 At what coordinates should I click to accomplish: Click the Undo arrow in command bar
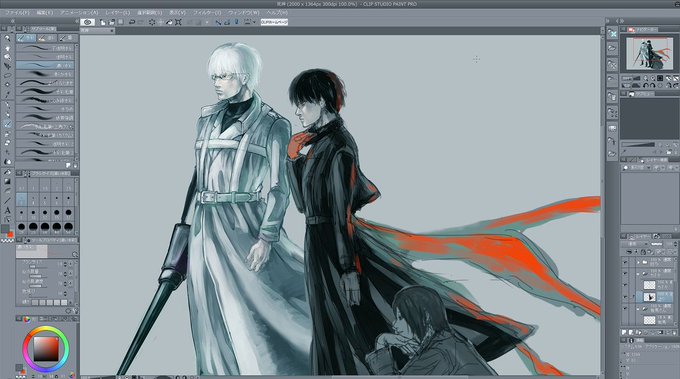point(131,22)
